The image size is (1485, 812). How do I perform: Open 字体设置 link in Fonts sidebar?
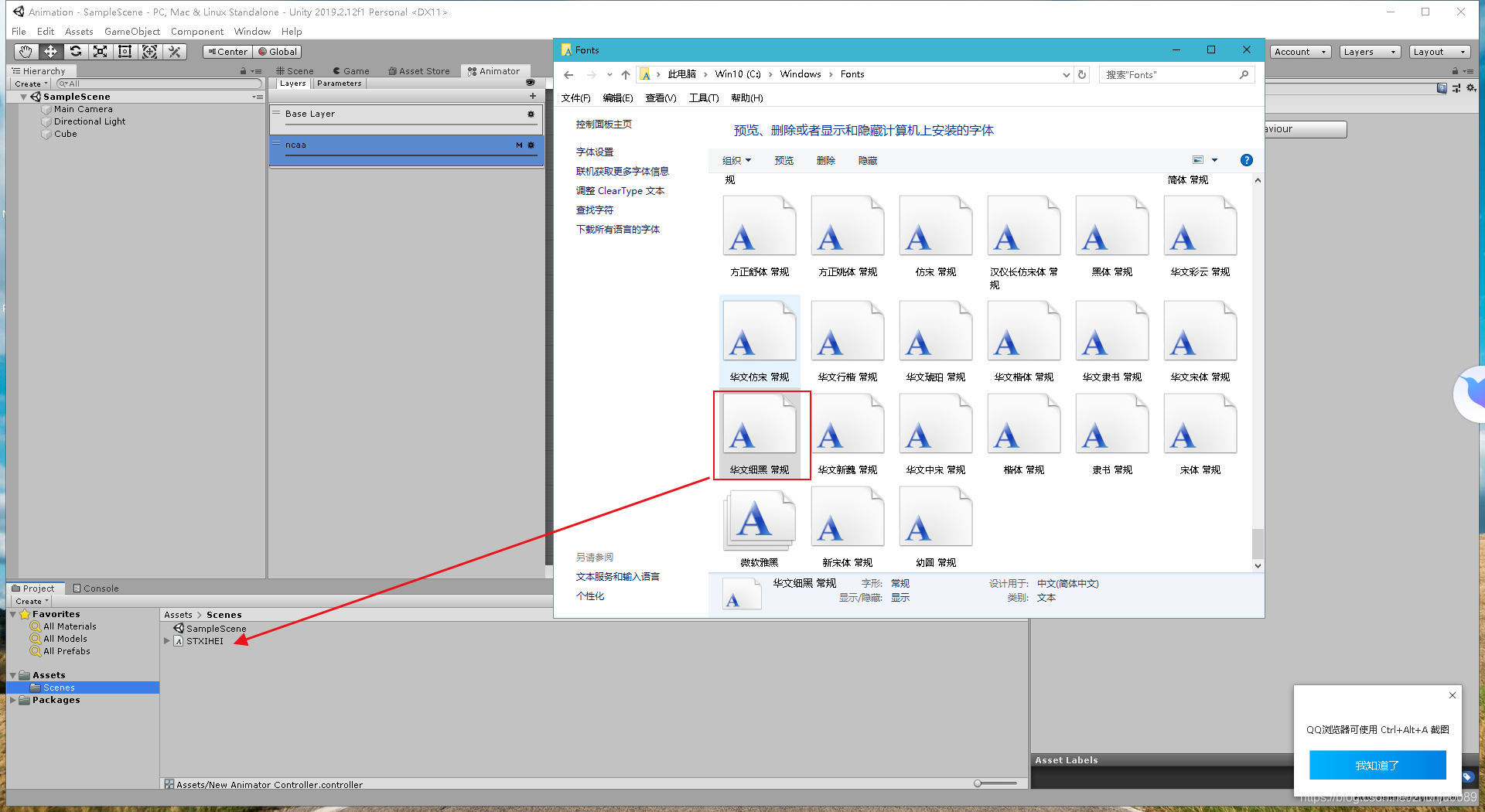[x=595, y=152]
